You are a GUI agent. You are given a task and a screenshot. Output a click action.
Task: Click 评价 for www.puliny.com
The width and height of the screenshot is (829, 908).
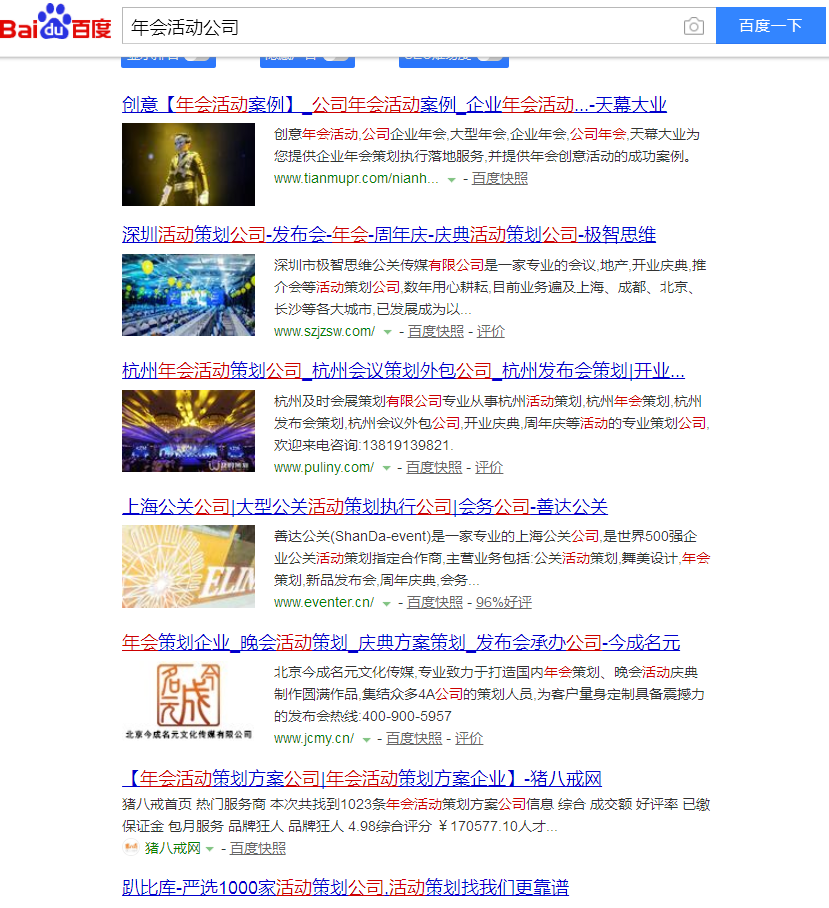(x=489, y=467)
